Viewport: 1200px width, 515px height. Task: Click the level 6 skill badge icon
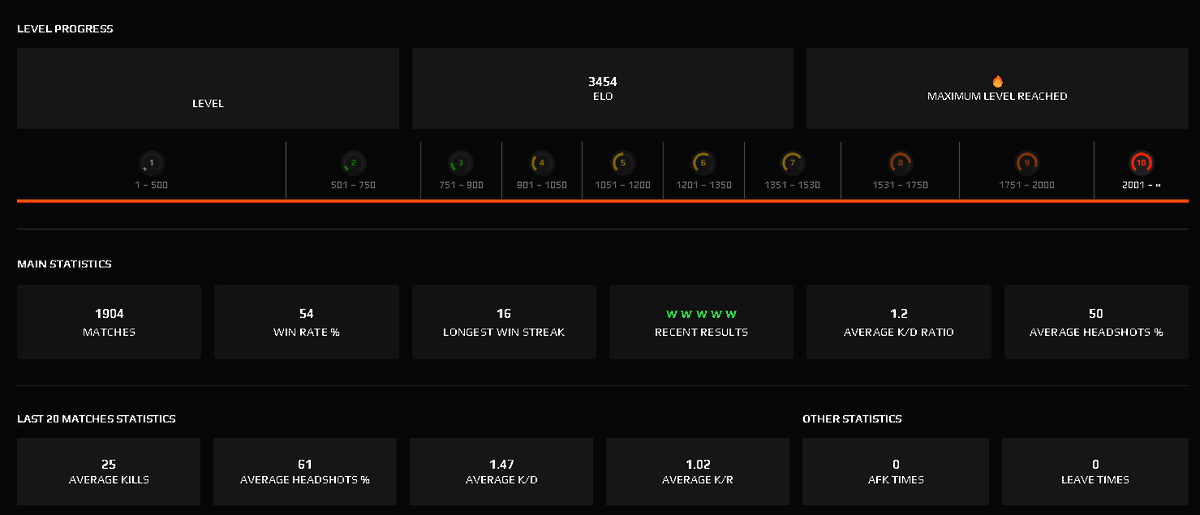click(703, 162)
